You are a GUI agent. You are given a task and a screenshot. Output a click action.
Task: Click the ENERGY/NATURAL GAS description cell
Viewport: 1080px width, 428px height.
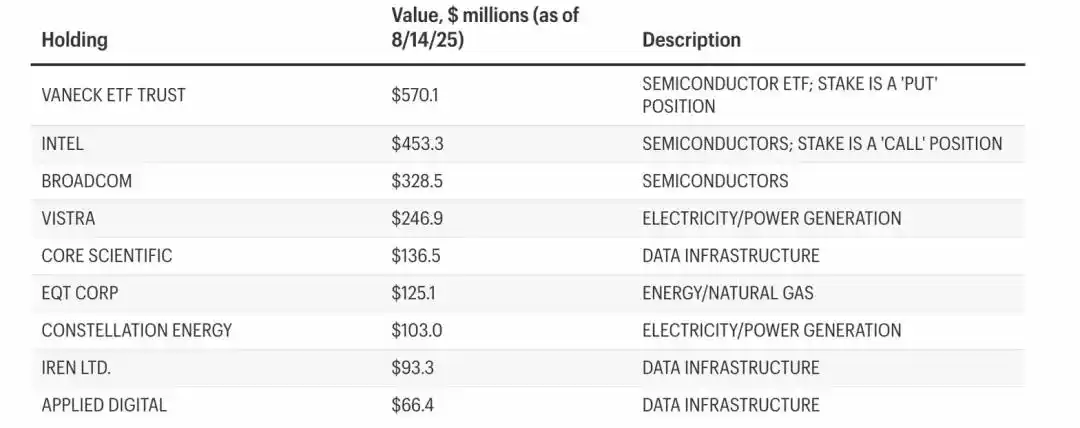tap(728, 293)
